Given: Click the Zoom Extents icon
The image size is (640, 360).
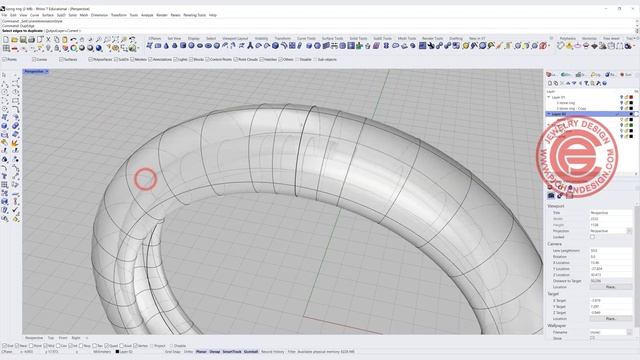Looking at the screenshot, I should click(x=116, y=40).
